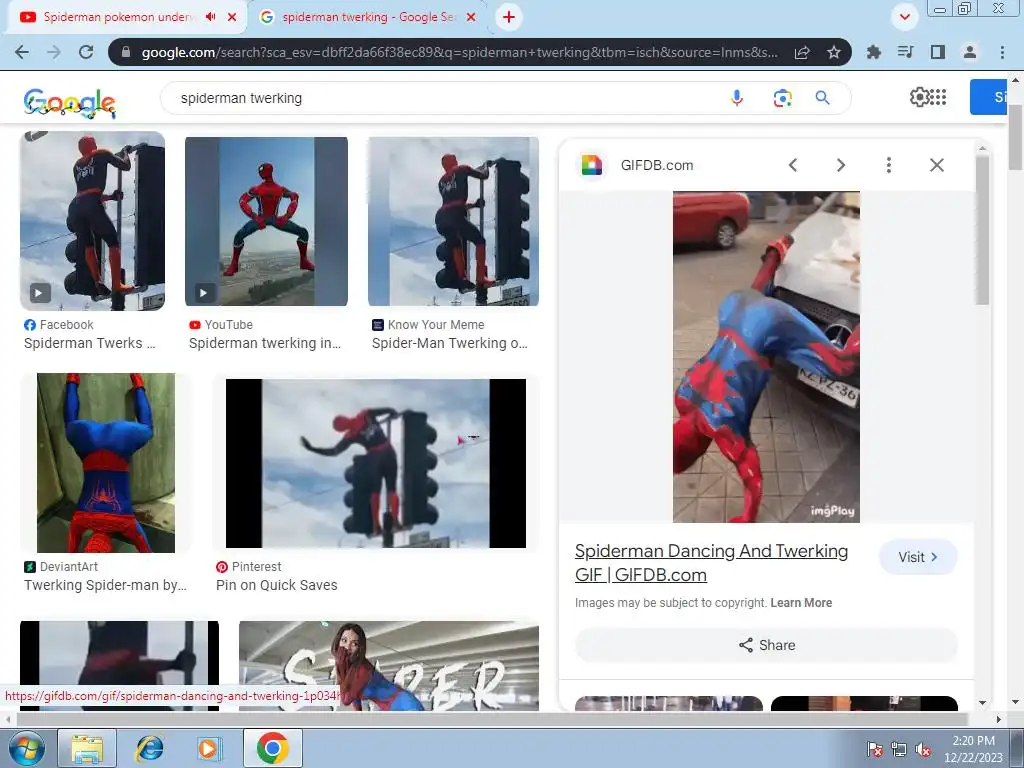This screenshot has width=1024, height=768.
Task: Open Google quick settings gear
Action: point(918,97)
